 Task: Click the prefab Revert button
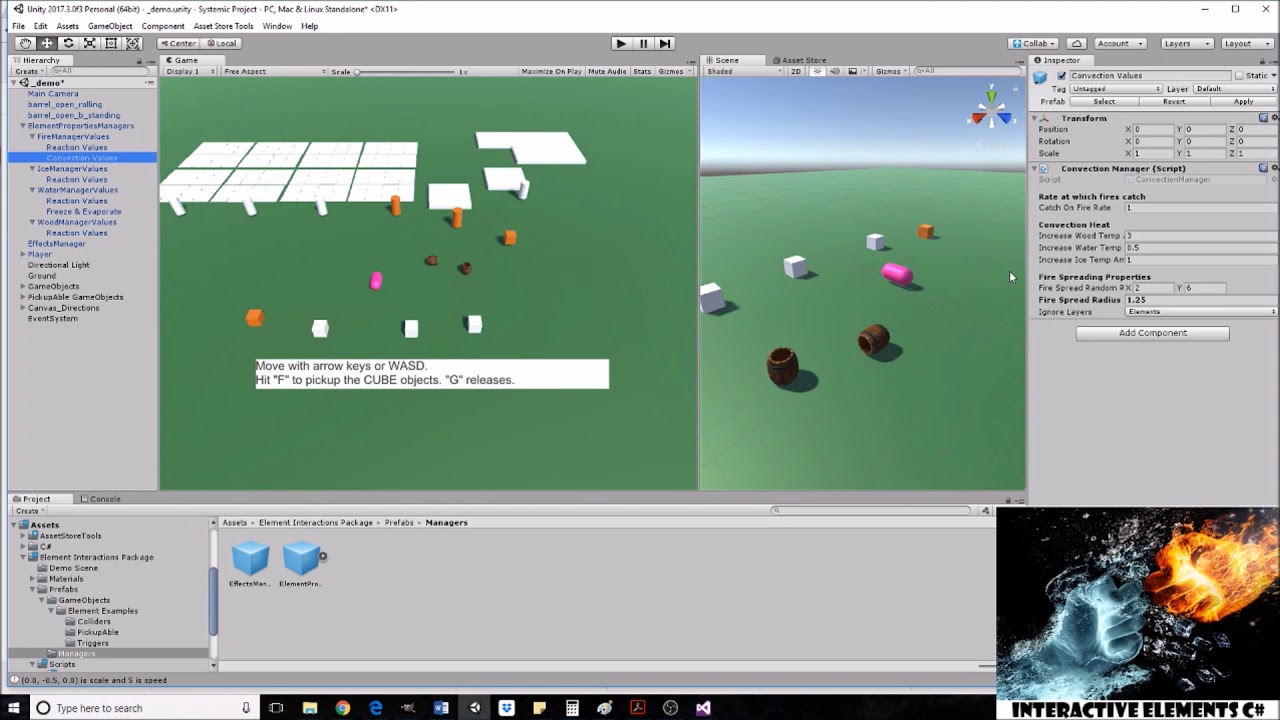(x=1174, y=102)
